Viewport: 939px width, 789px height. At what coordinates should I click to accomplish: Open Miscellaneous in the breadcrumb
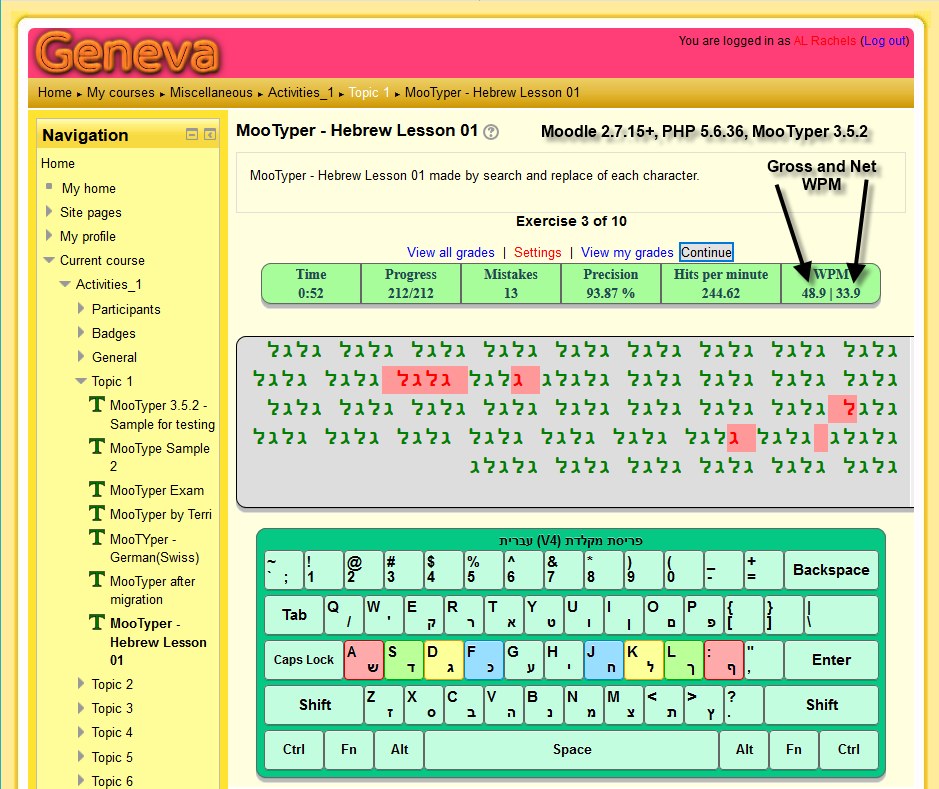[211, 92]
